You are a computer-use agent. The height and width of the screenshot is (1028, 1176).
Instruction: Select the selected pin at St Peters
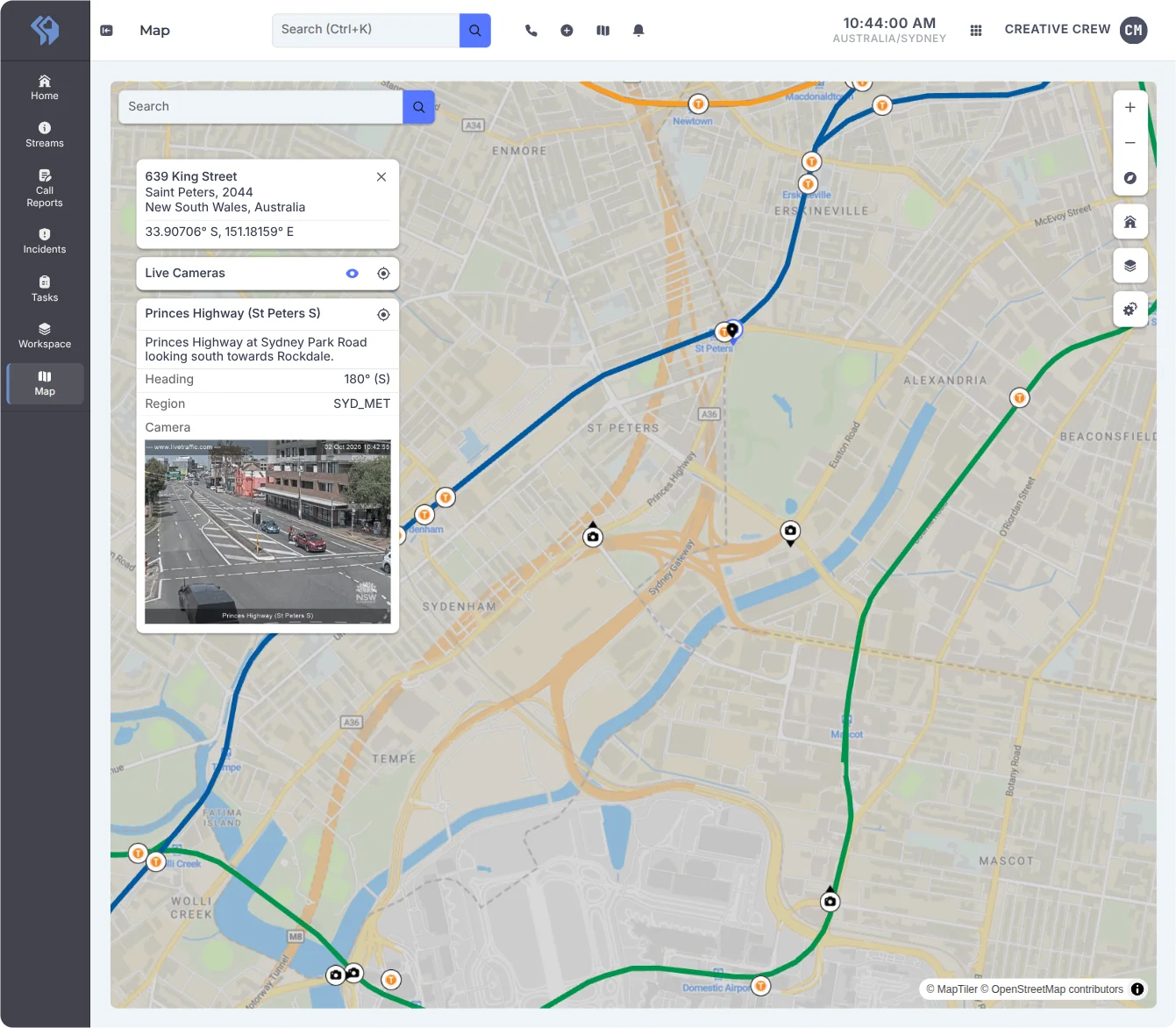[732, 331]
